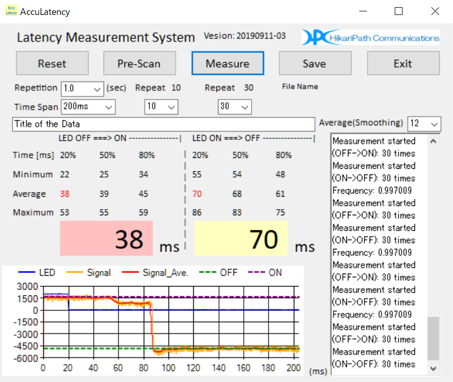The width and height of the screenshot is (453, 382).
Task: Click the red average value 38
Action: click(65, 194)
